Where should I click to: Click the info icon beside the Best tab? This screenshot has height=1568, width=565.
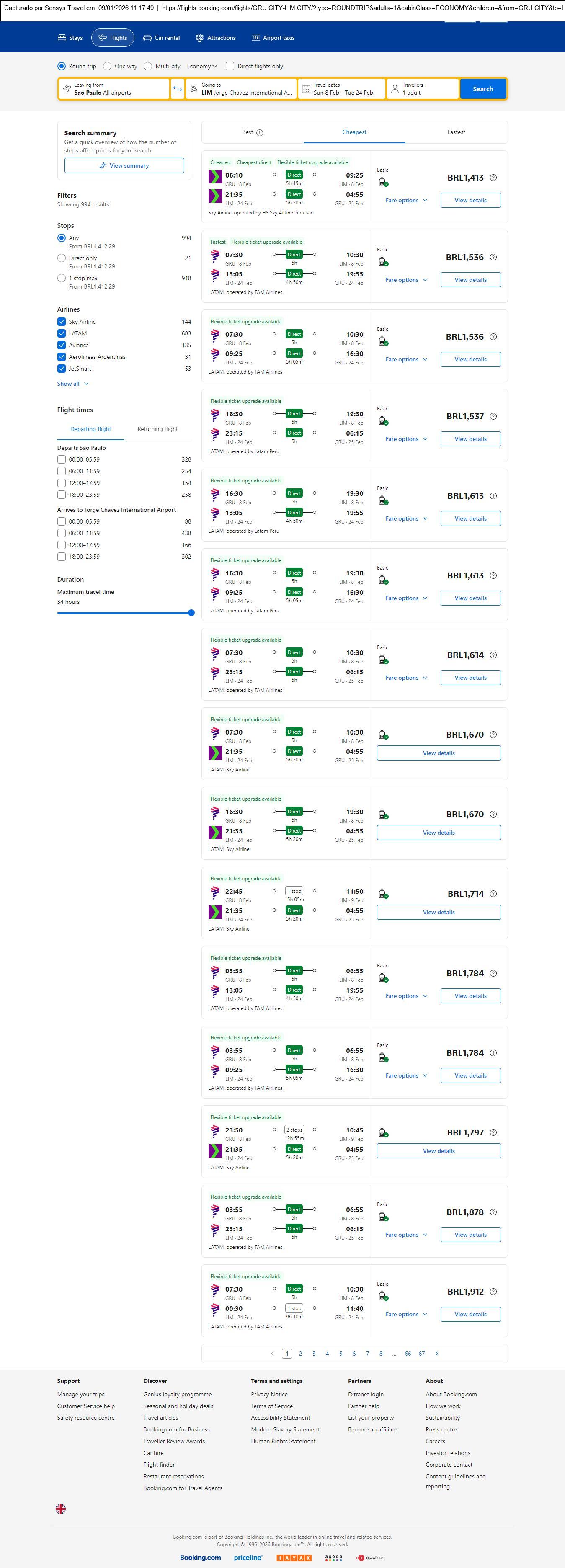pyautogui.click(x=260, y=133)
